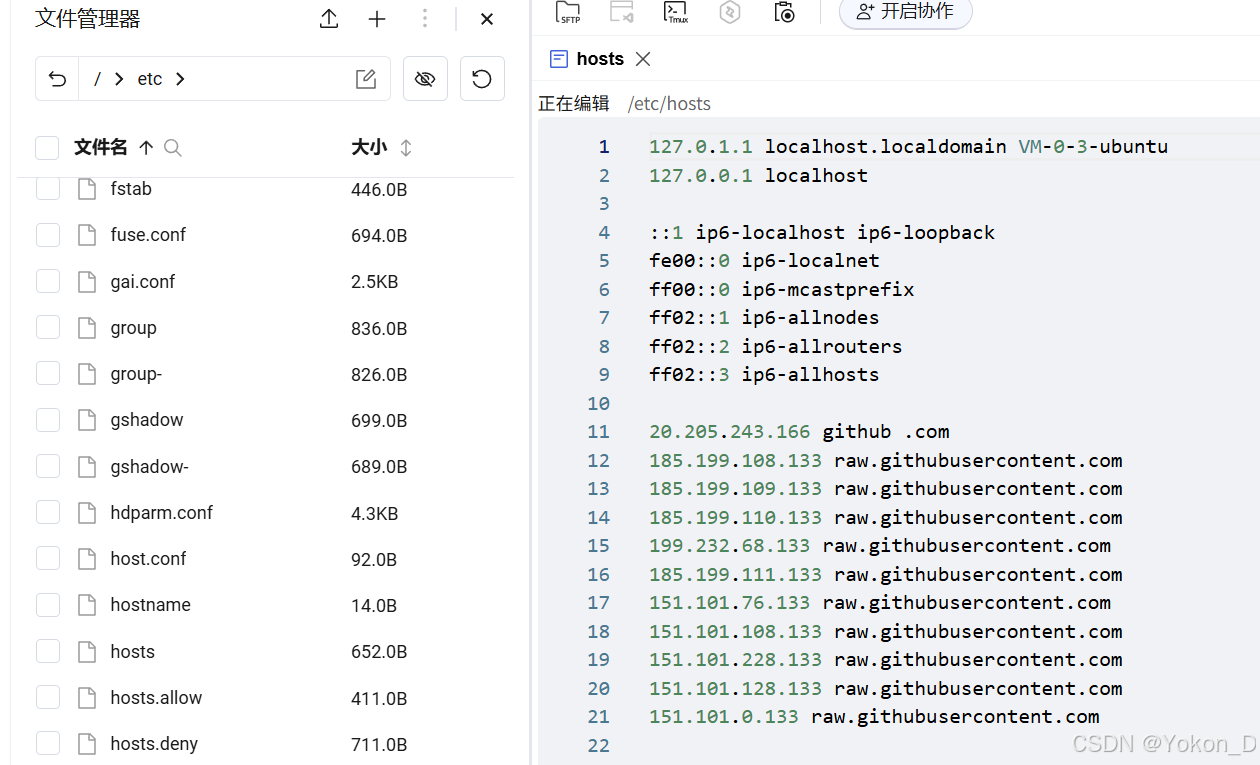Select the hosts.deny file name
This screenshot has width=1260, height=765.
pos(154,744)
